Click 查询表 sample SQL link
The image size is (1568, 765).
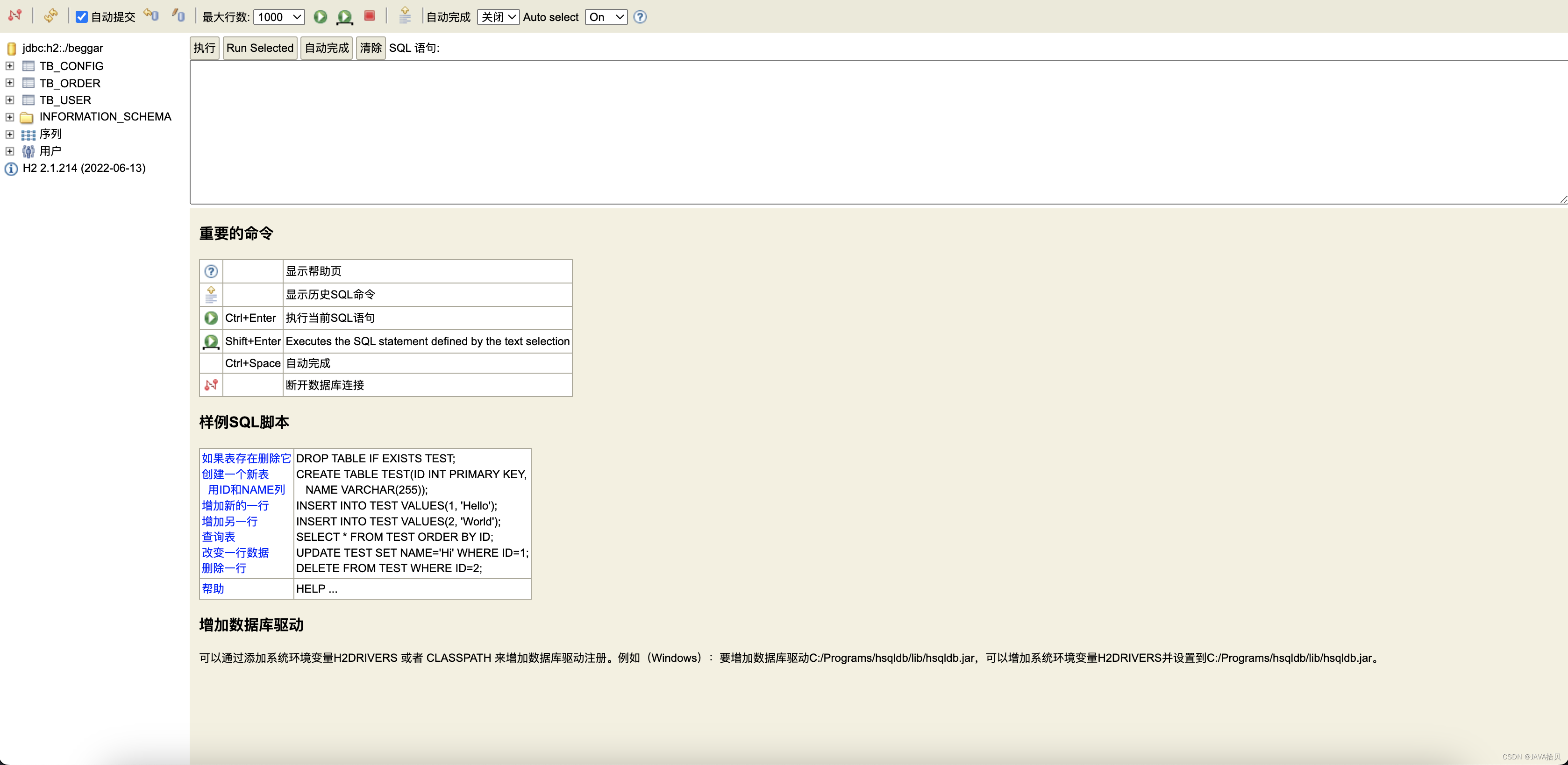point(218,537)
